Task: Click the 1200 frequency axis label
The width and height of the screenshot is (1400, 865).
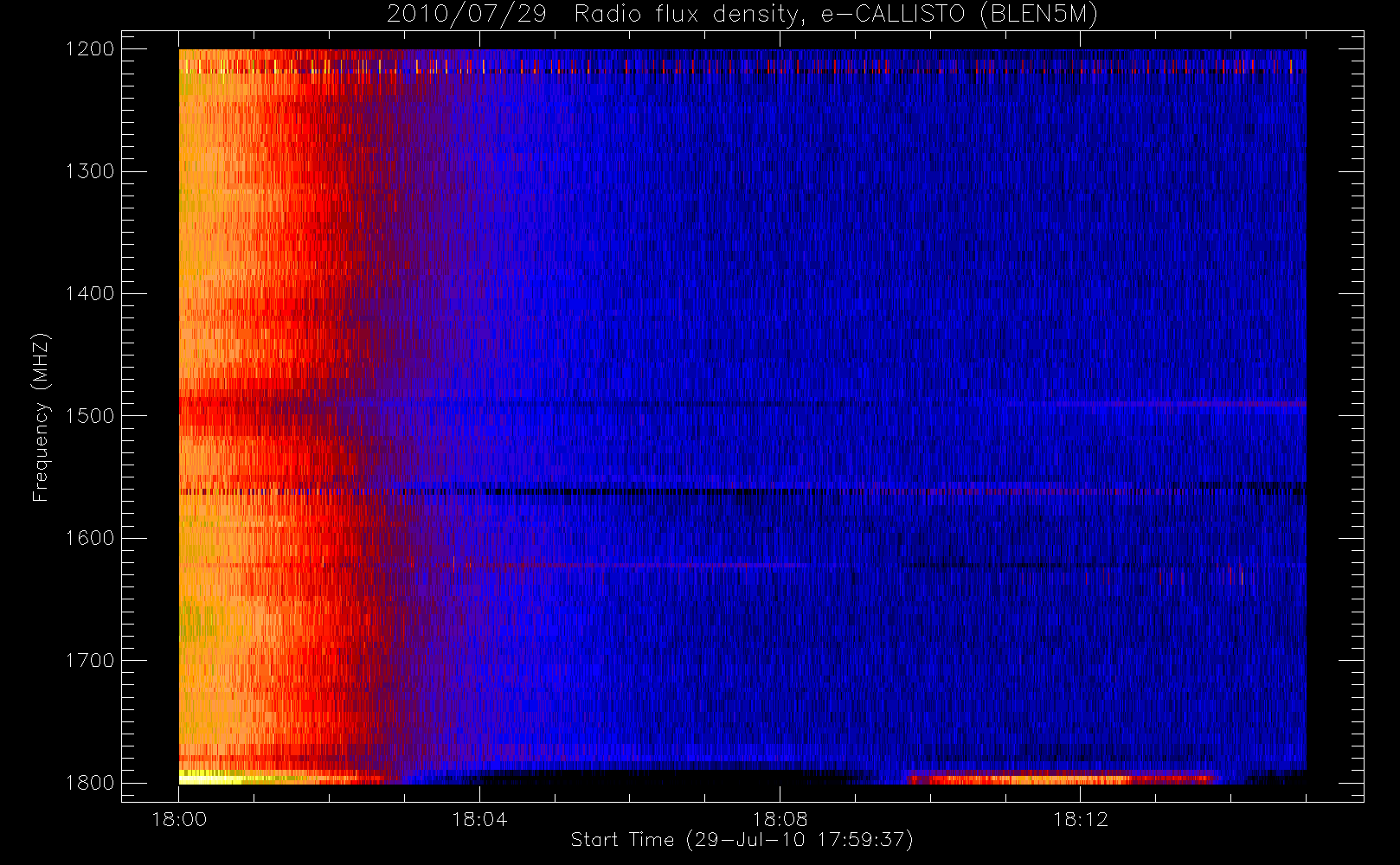Action: 90,49
